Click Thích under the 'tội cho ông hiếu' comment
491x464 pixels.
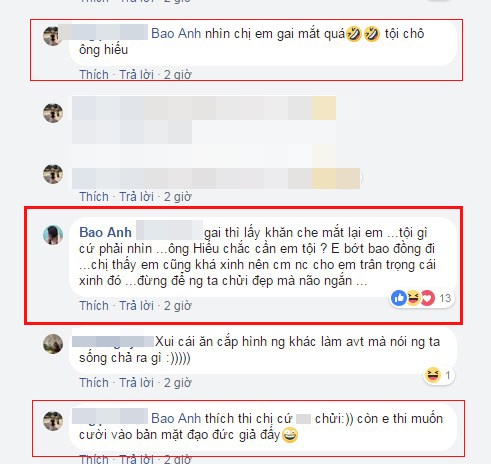[94, 75]
